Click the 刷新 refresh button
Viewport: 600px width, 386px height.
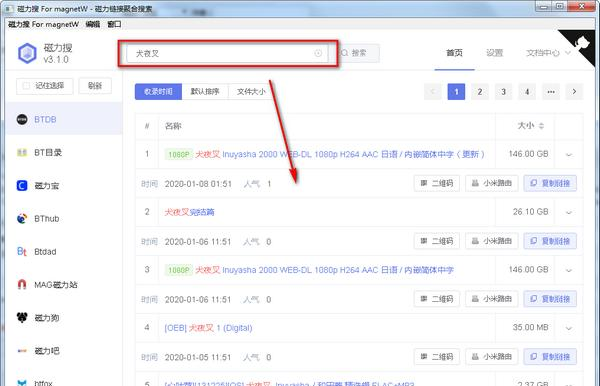click(x=95, y=86)
